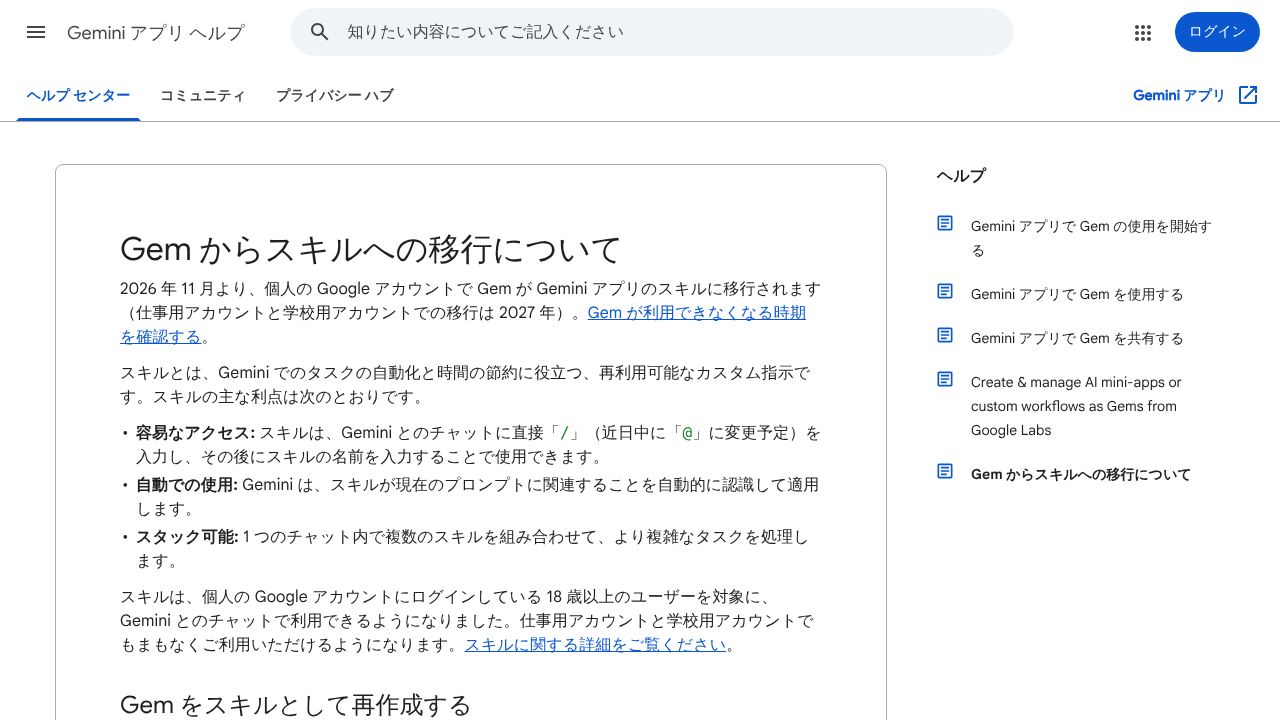Switch to the コミュニティ tab
This screenshot has width=1280, height=720.
202,96
